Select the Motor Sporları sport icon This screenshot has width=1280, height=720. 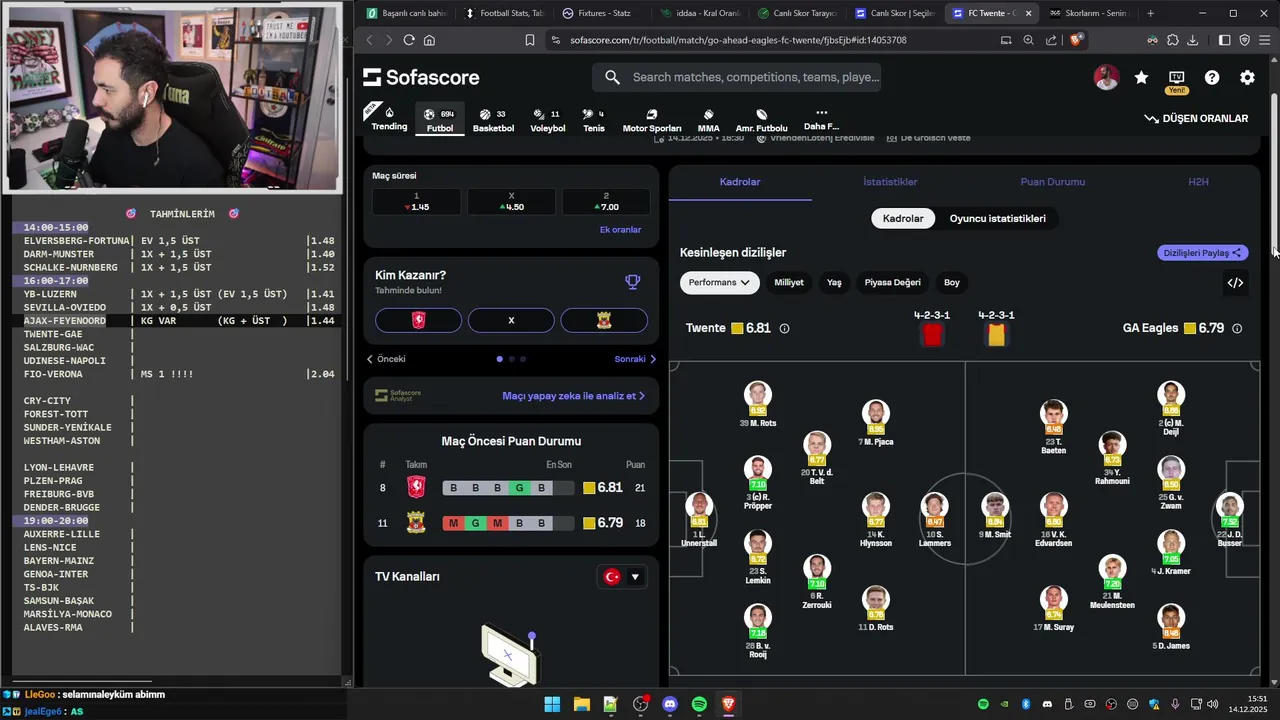(x=652, y=121)
